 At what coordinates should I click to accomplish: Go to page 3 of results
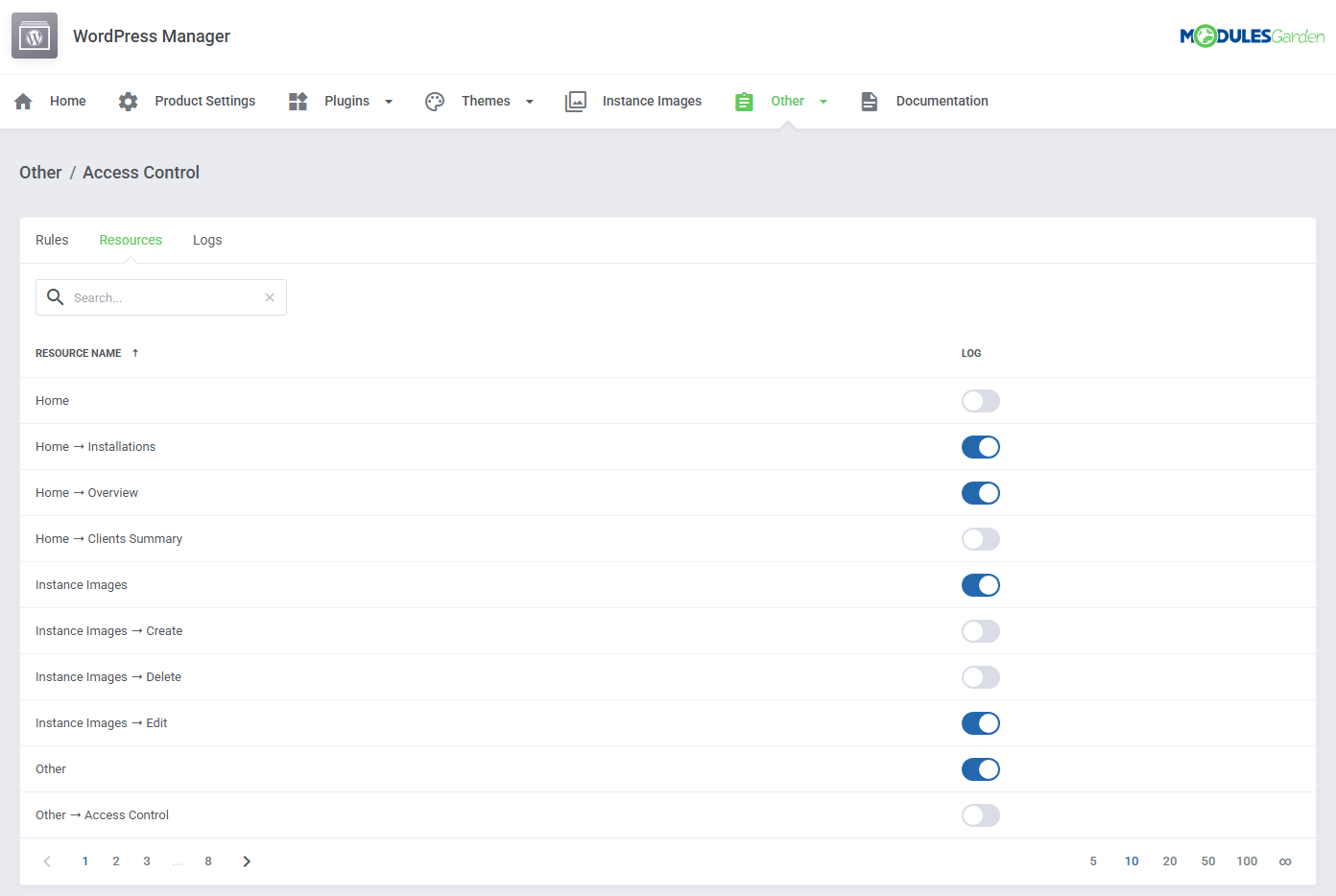(146, 861)
